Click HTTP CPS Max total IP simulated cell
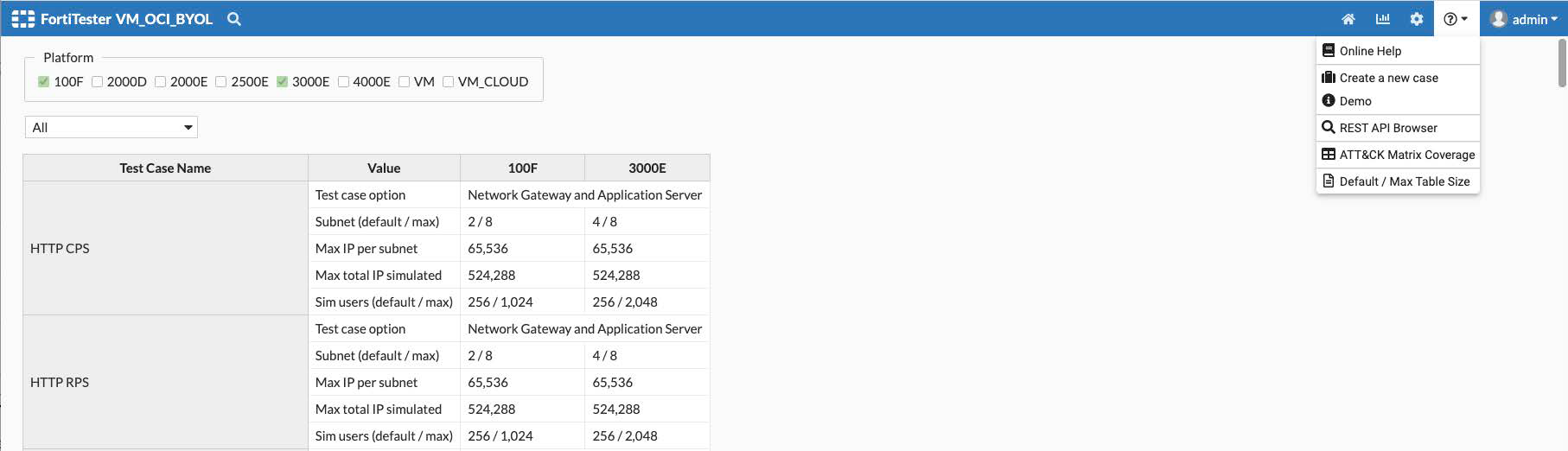The height and width of the screenshot is (451, 1568). [384, 276]
